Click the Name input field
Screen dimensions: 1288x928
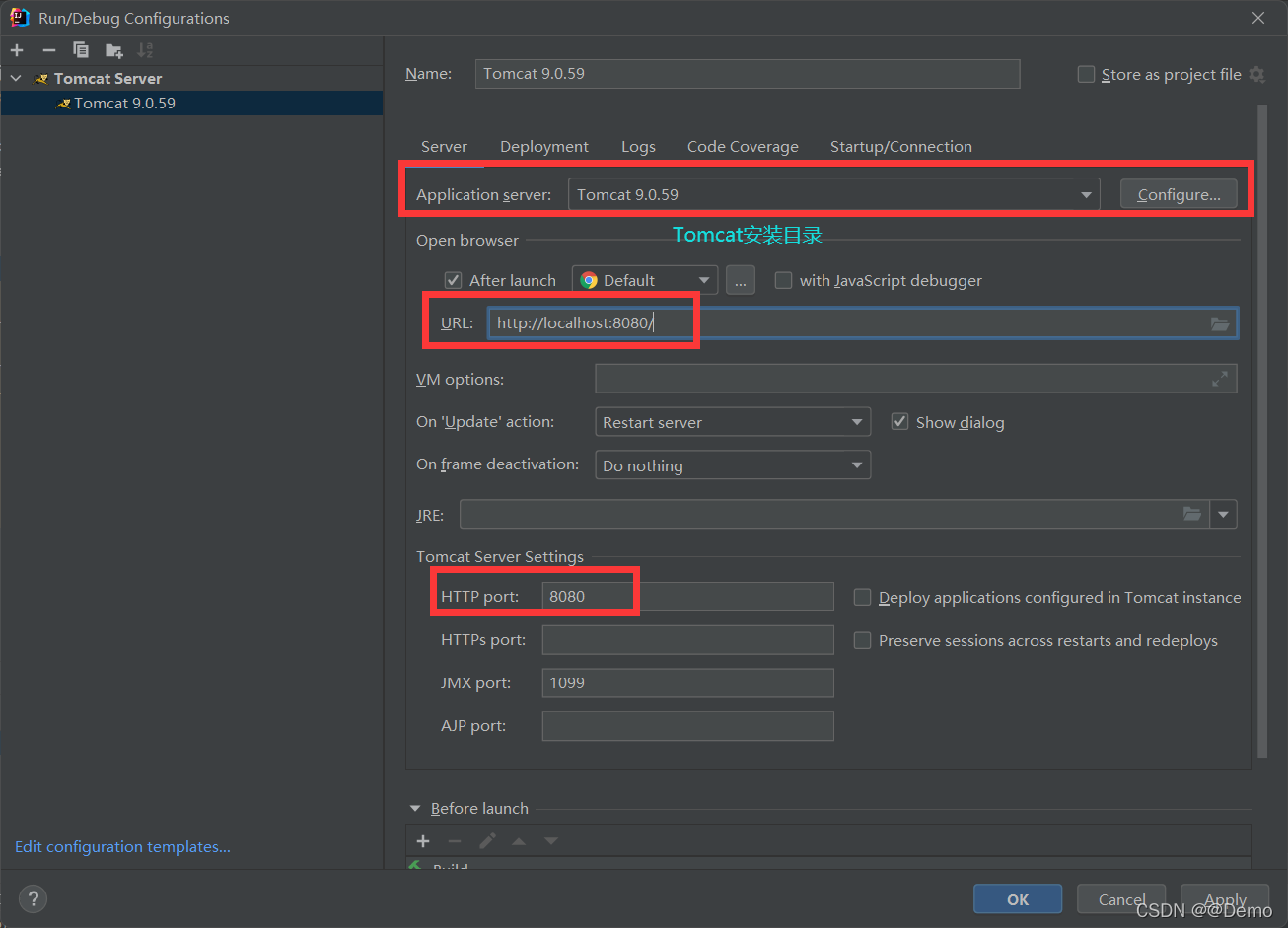748,74
